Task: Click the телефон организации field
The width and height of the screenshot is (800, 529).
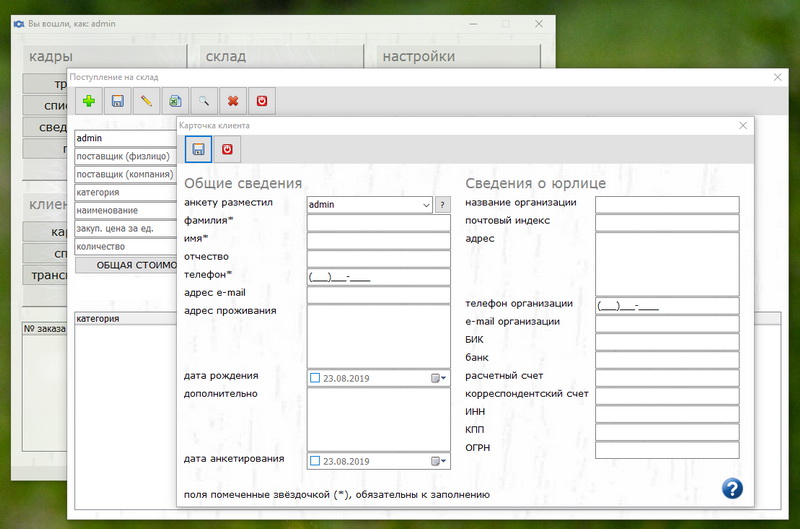Action: click(x=667, y=306)
